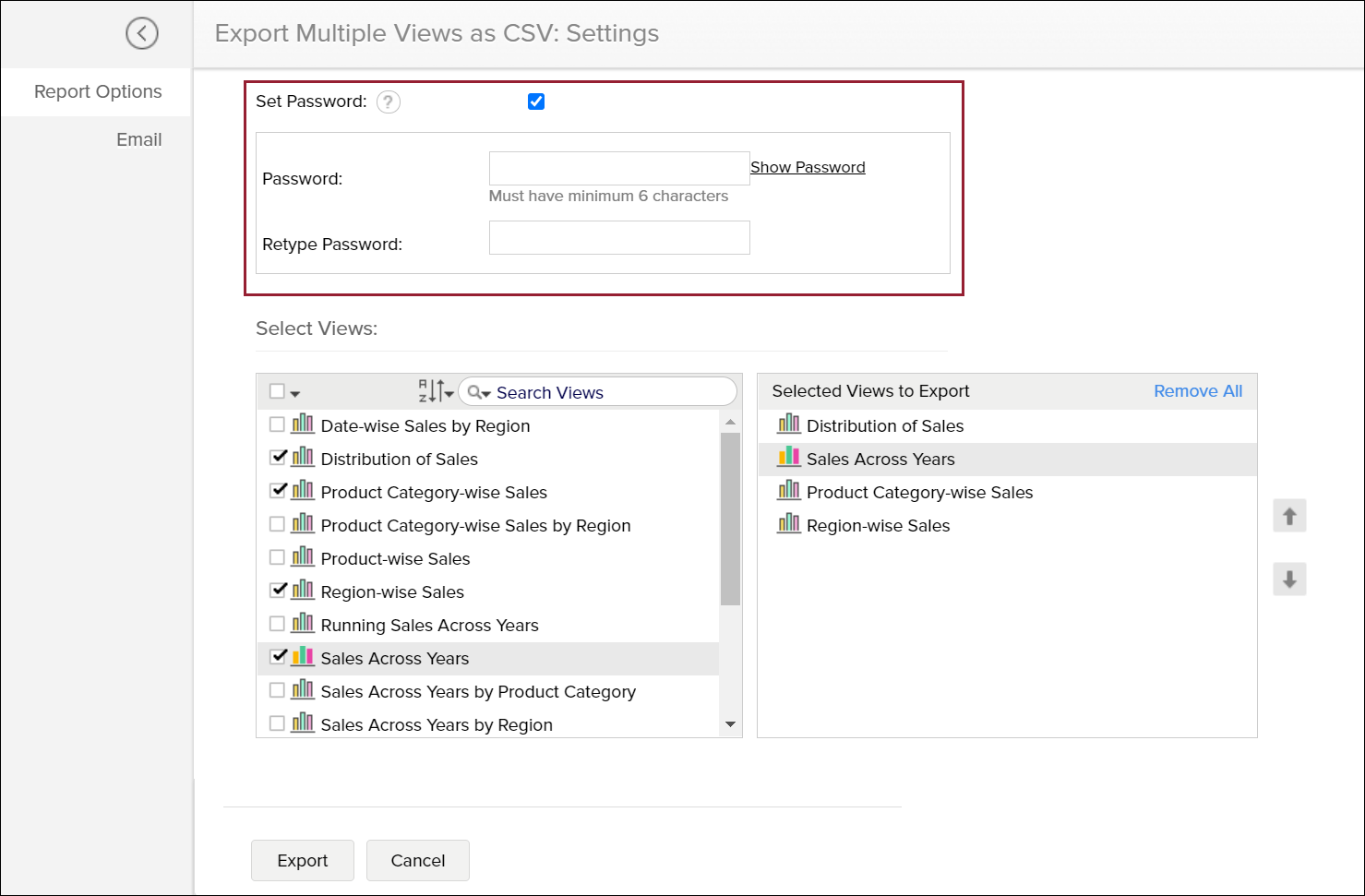Click the A-Z sort icon
Viewport: 1365px width, 896px height.
(430, 391)
